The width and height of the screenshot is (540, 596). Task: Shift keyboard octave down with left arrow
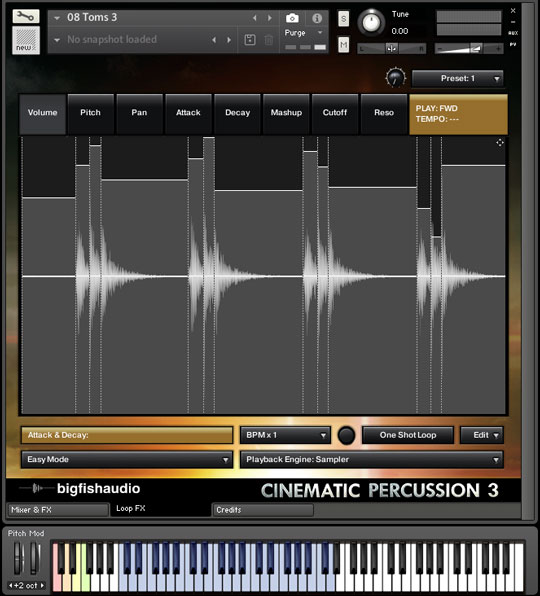pyautogui.click(x=11, y=586)
